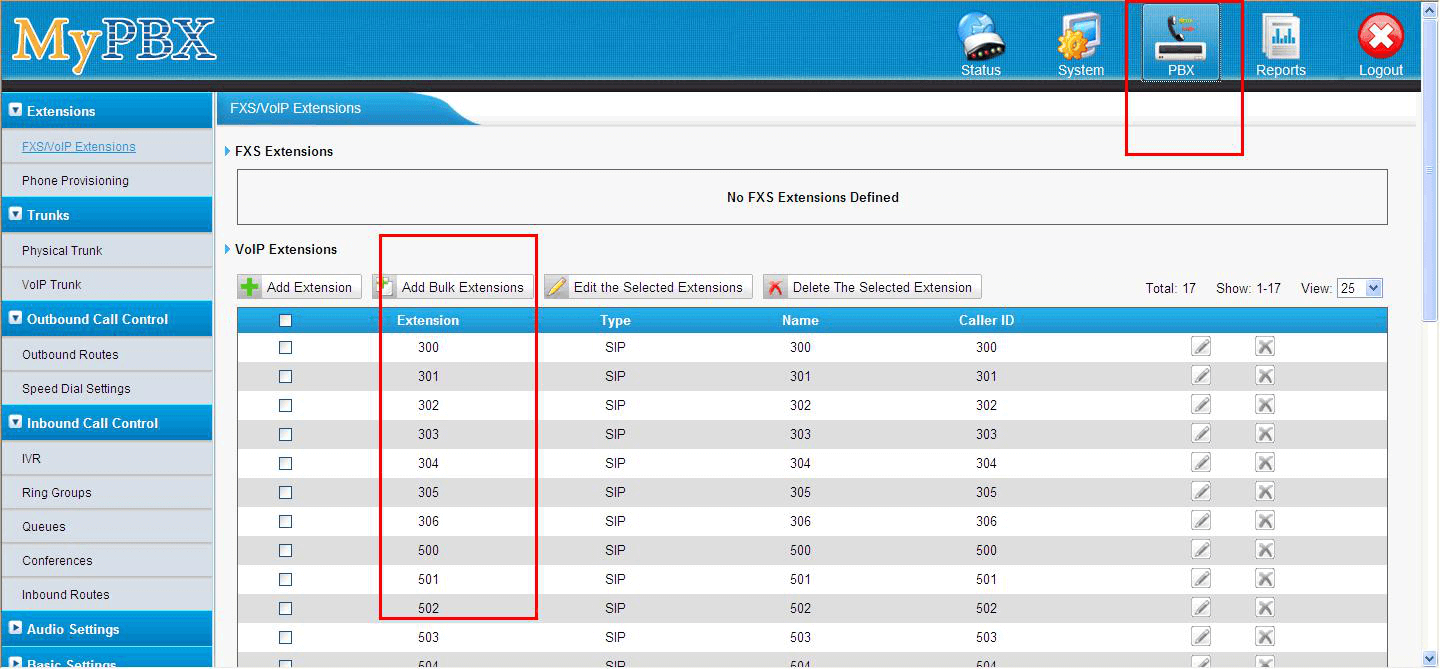This screenshot has height=669, width=1440.
Task: Check the box for extension 302
Action: pyautogui.click(x=285, y=406)
